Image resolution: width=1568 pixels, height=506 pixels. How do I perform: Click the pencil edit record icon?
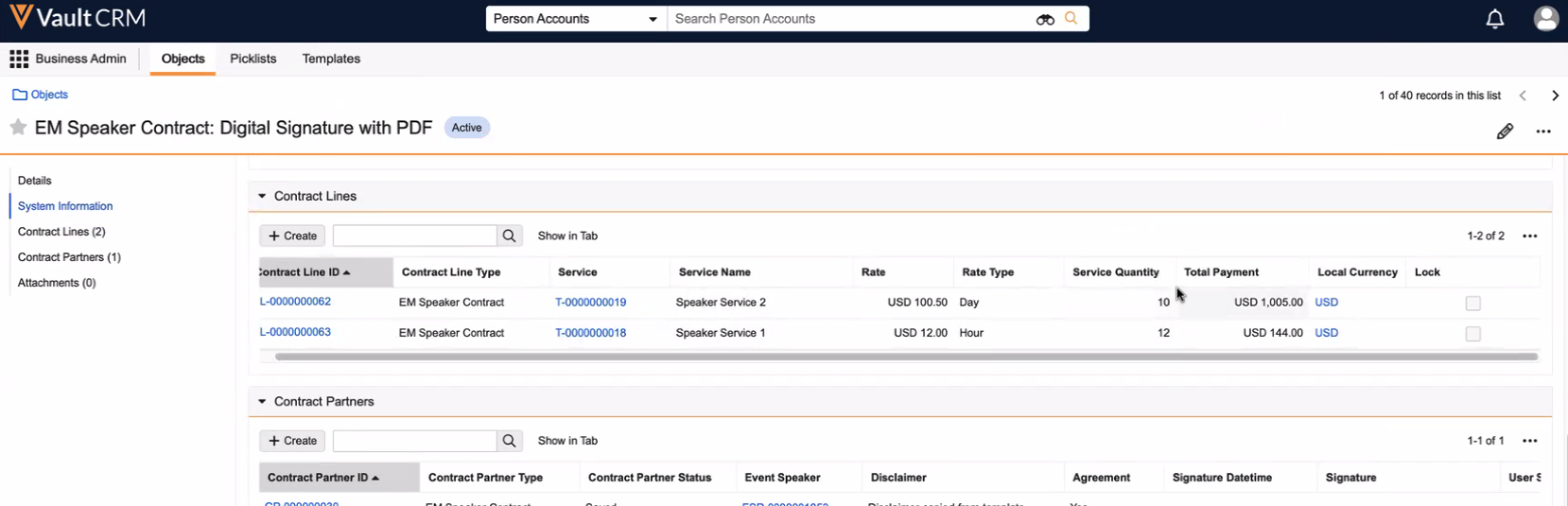(x=1505, y=131)
